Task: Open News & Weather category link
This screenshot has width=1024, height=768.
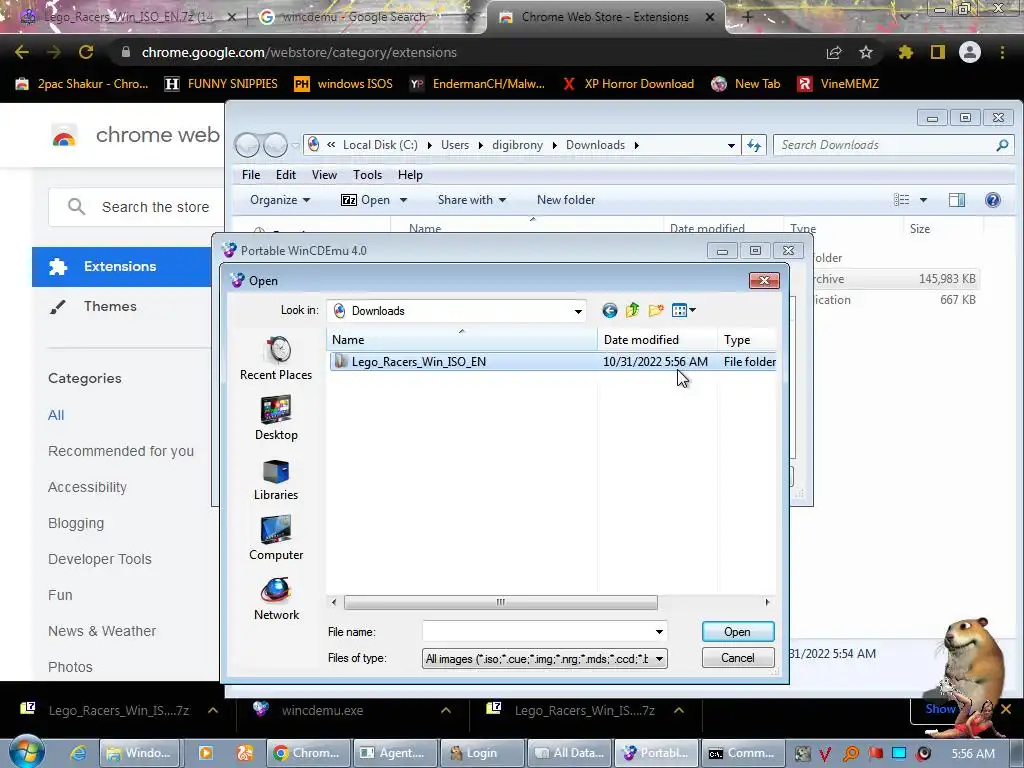Action: pyautogui.click(x=102, y=631)
